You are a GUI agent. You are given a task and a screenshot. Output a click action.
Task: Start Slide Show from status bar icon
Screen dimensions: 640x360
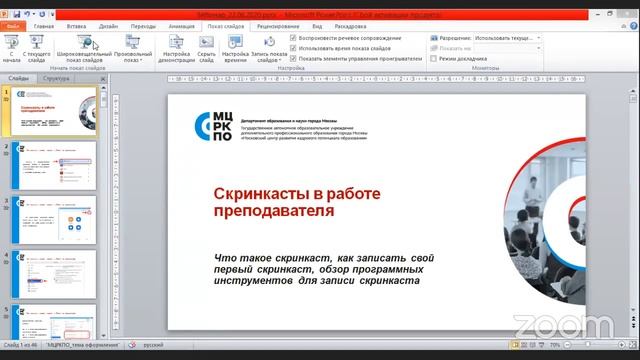pos(542,345)
